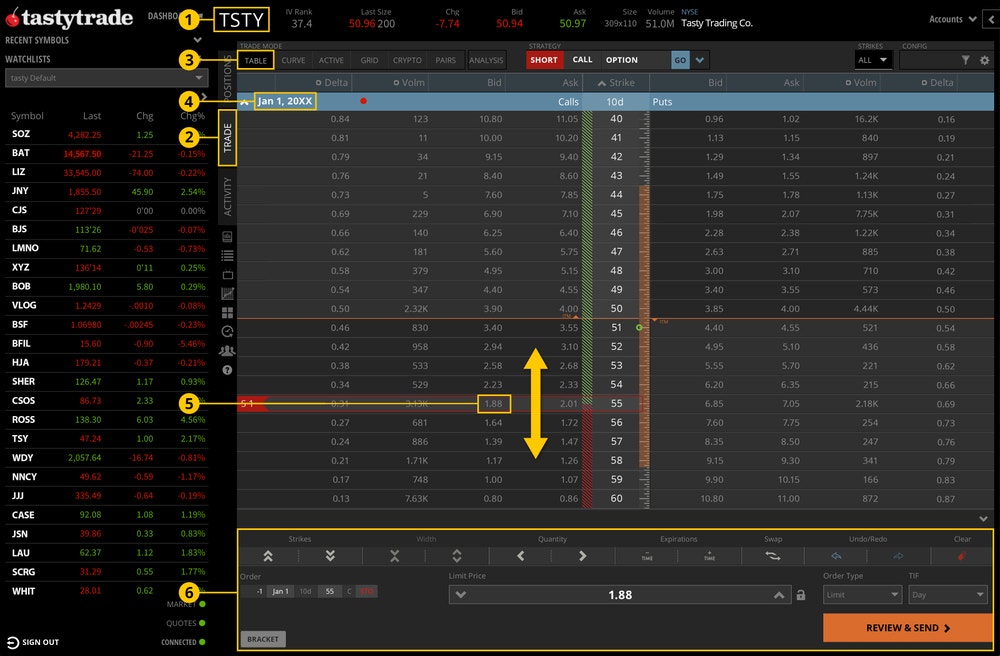The width and height of the screenshot is (1000, 656).
Task: Roll strikes up with double up arrows
Action: click(x=268, y=556)
